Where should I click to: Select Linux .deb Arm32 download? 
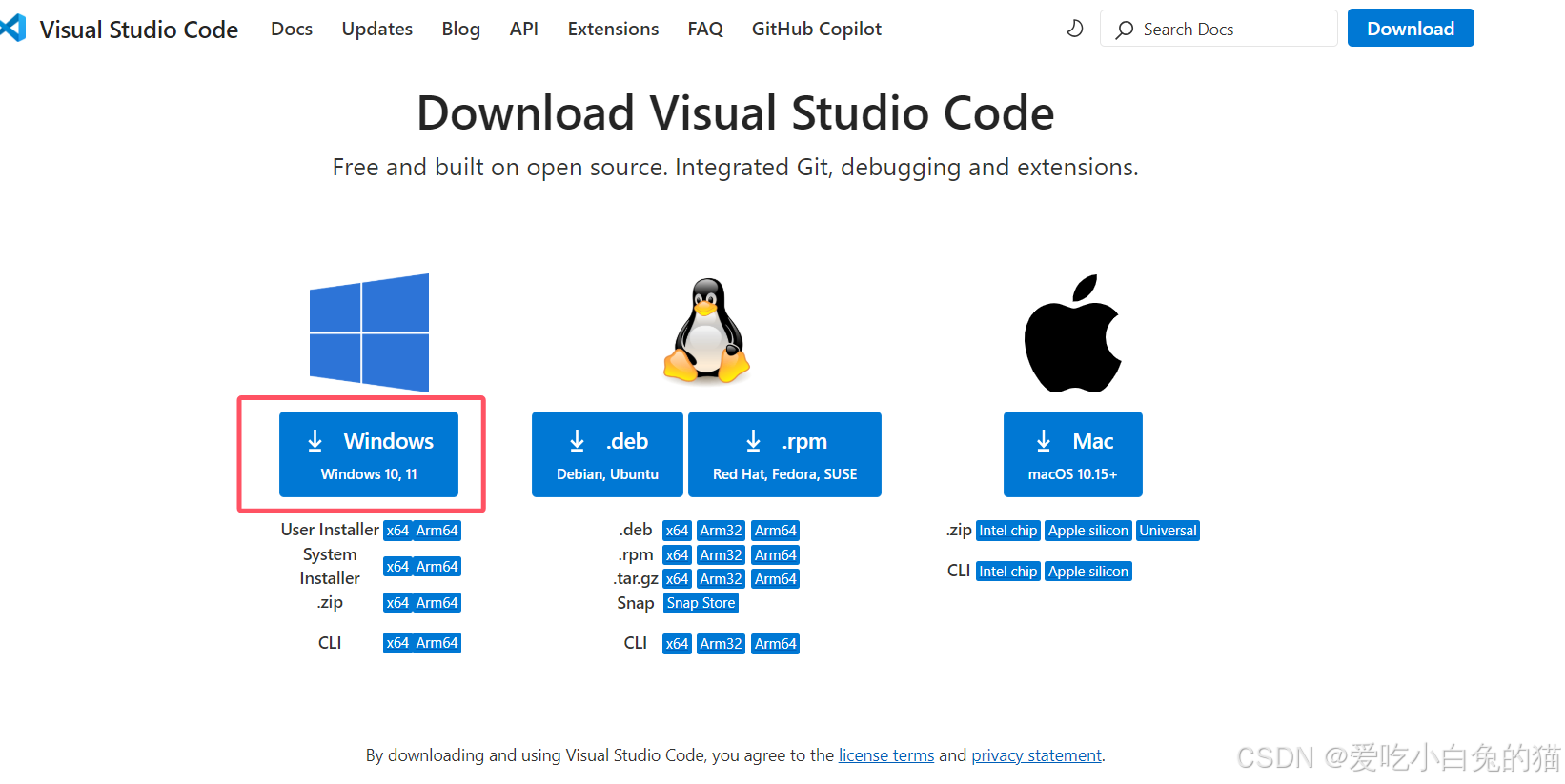pos(721,531)
